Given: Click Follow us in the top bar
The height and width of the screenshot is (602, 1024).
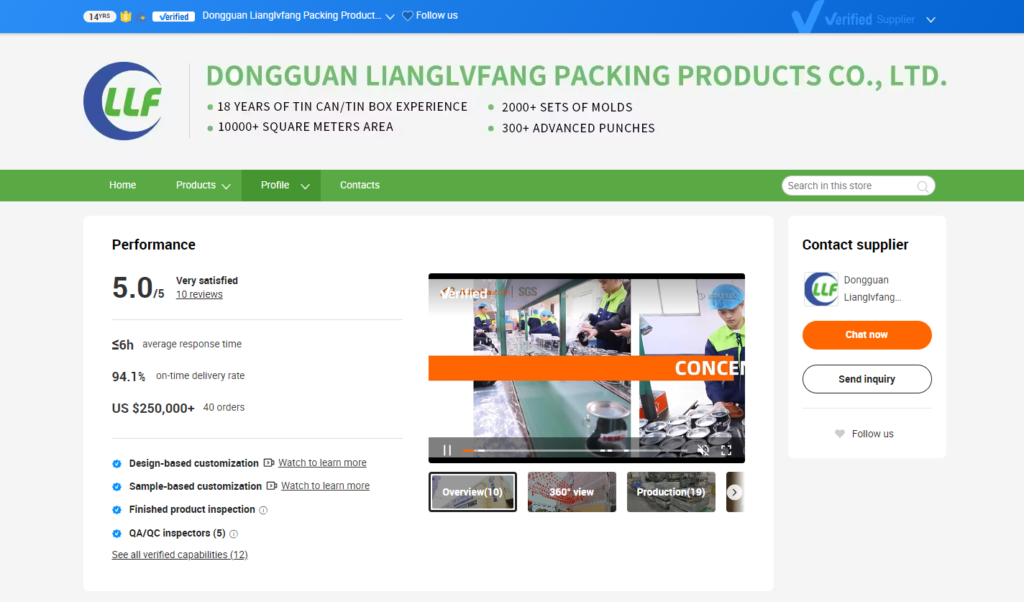Looking at the screenshot, I should [437, 16].
